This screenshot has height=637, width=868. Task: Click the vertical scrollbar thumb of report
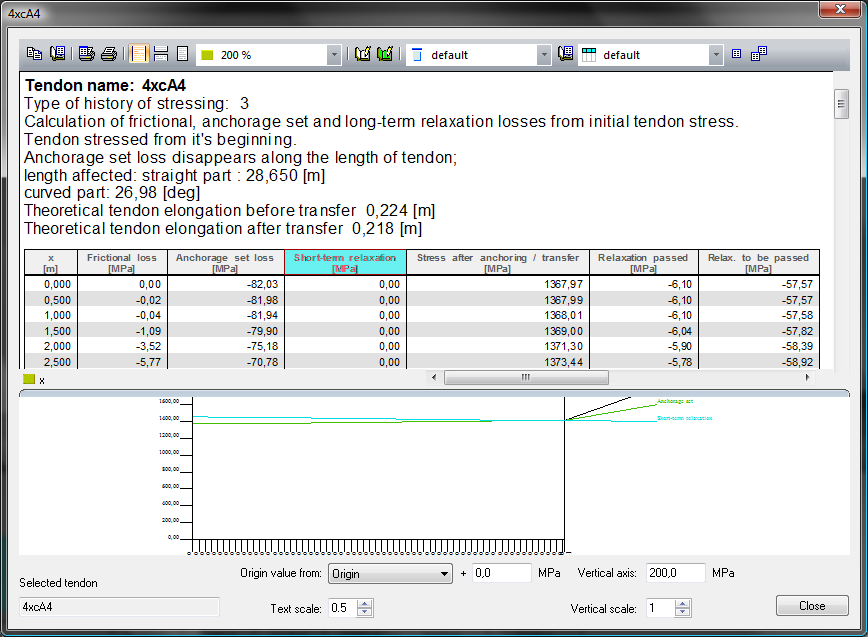[x=841, y=104]
